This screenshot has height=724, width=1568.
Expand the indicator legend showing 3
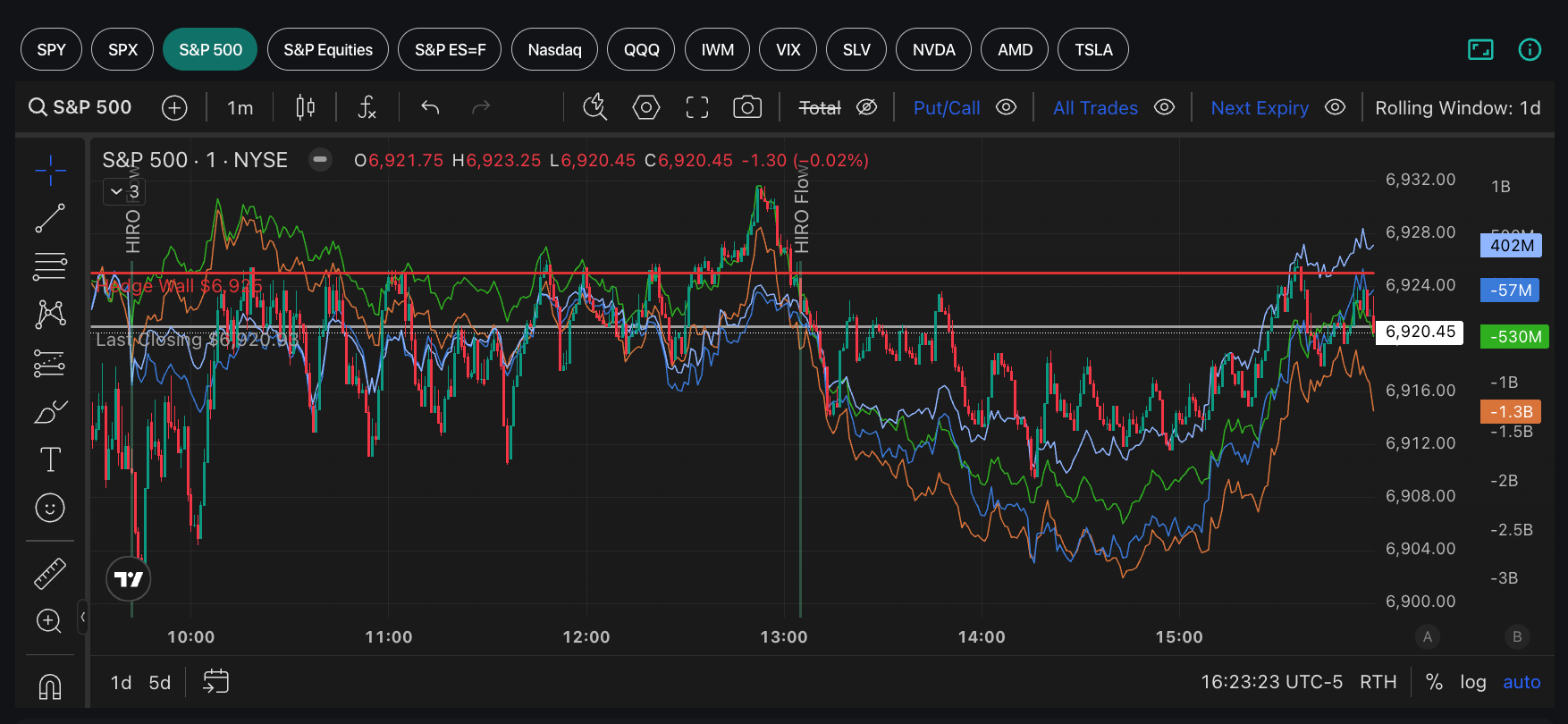(124, 191)
